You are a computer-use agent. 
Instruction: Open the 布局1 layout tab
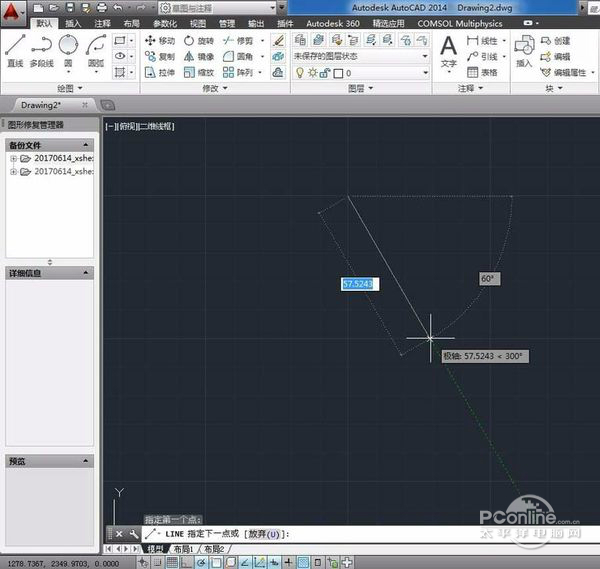coord(182,549)
